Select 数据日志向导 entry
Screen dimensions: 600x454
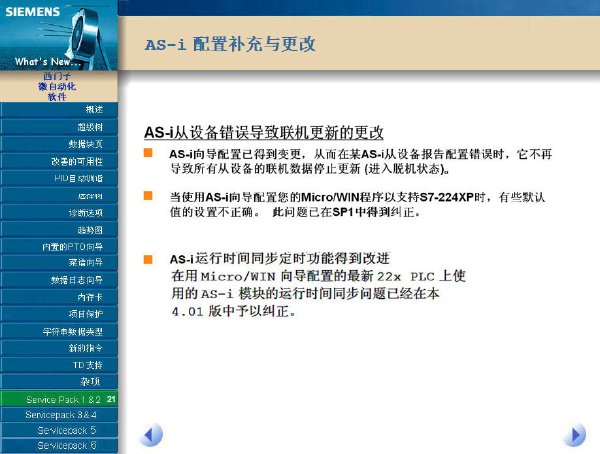pos(59,280)
